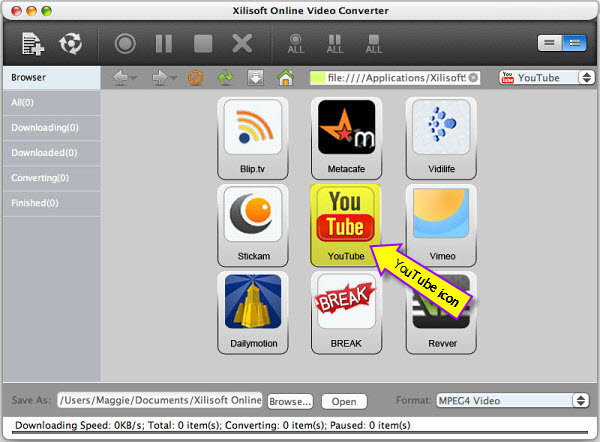Open the Revver site tile
600x442 pixels.
(x=441, y=313)
